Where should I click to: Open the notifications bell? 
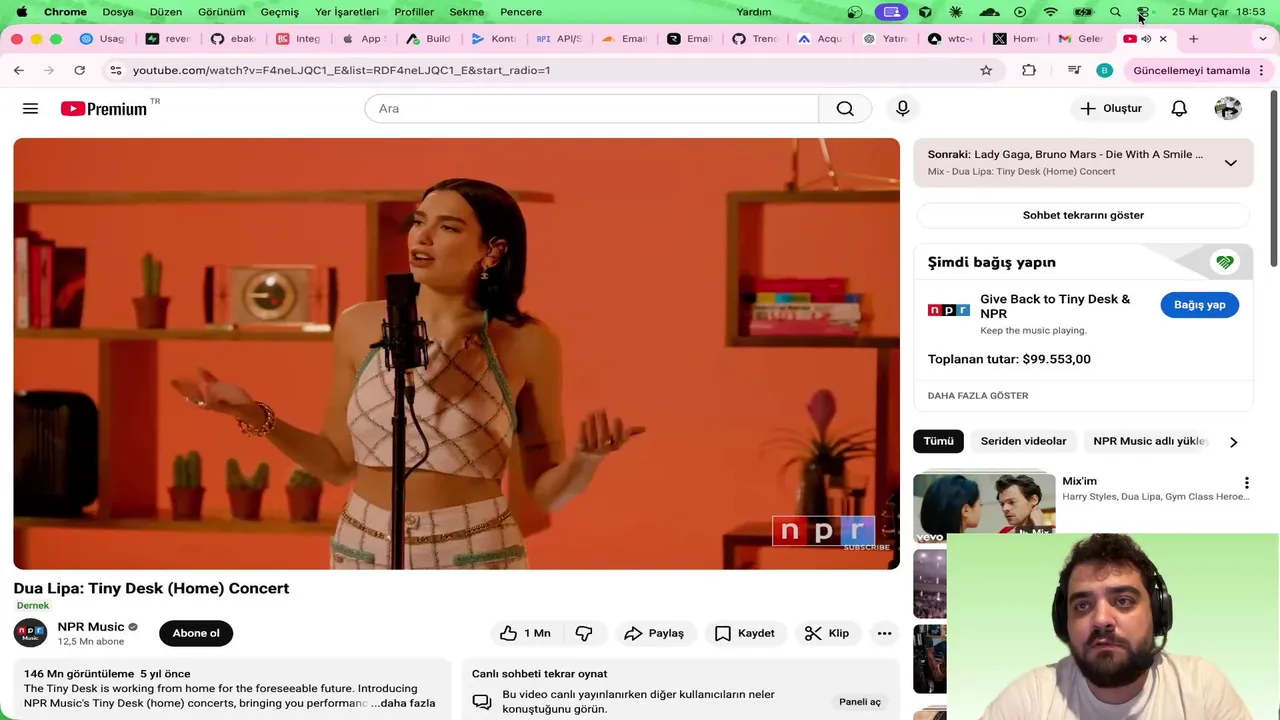[1179, 108]
